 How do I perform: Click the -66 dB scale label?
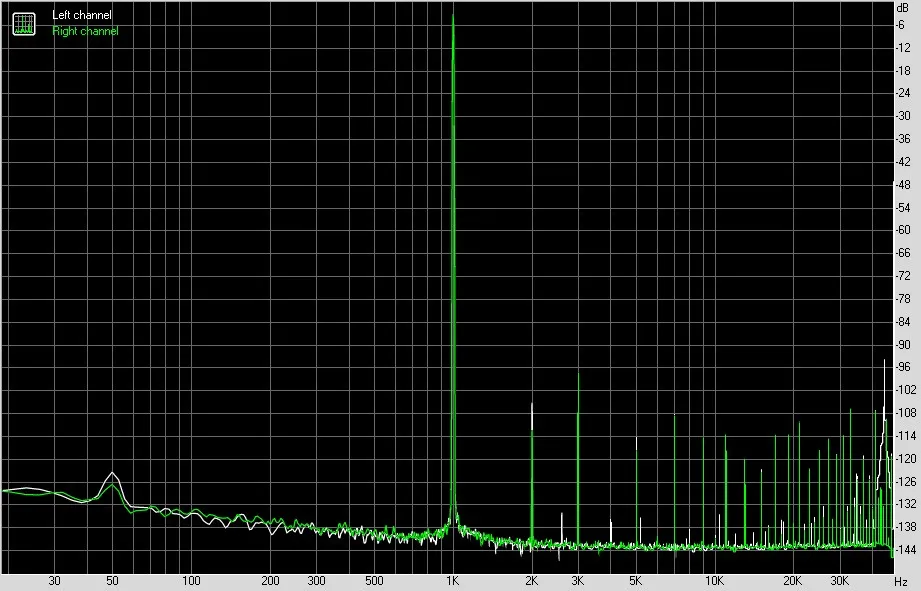pos(903,253)
